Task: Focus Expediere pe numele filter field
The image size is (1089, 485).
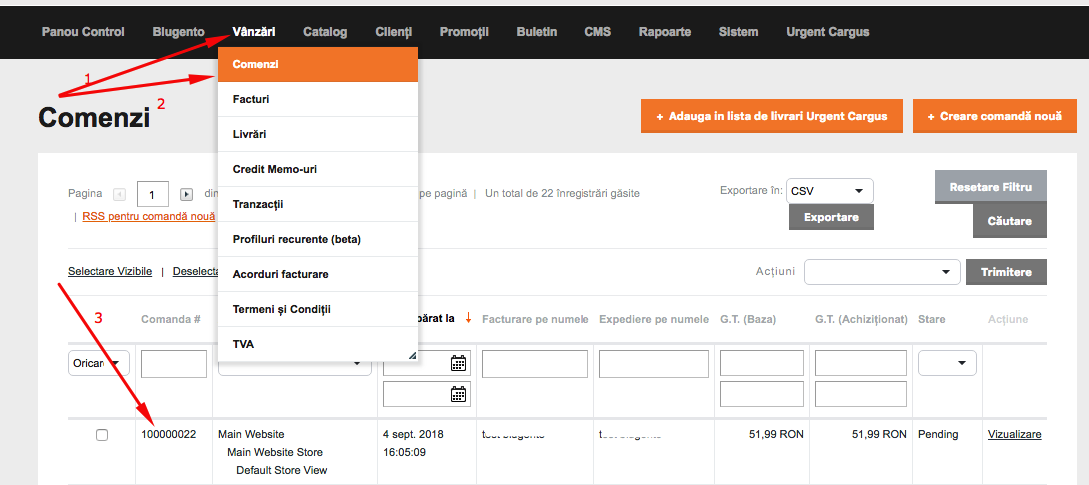Action: coord(654,364)
